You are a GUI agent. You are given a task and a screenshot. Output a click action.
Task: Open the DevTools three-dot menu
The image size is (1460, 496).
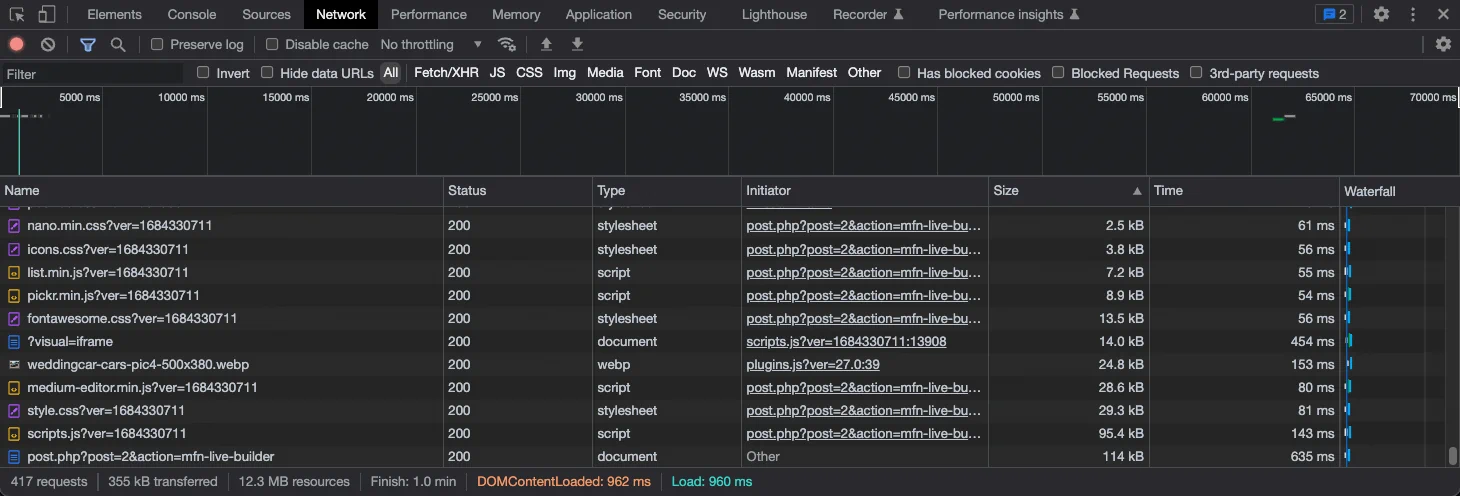[1413, 15]
